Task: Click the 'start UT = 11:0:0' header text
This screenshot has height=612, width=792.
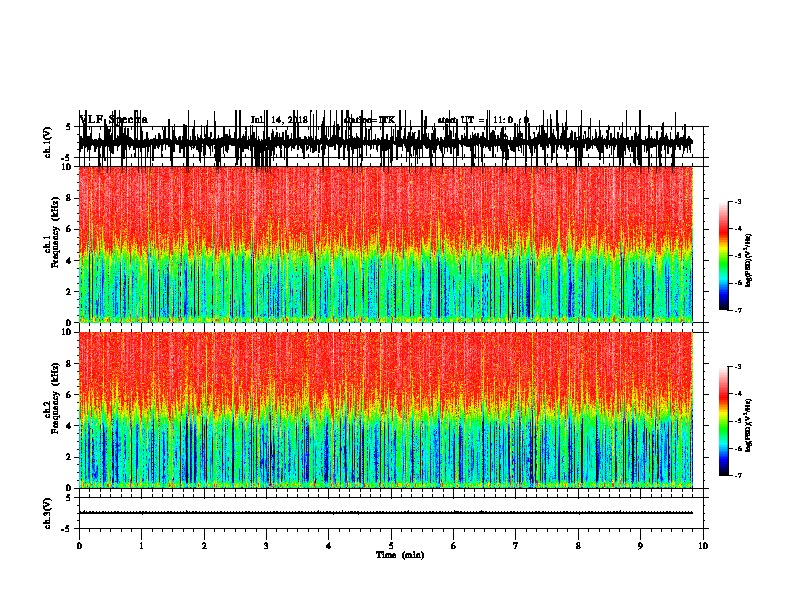Action: 483,120
